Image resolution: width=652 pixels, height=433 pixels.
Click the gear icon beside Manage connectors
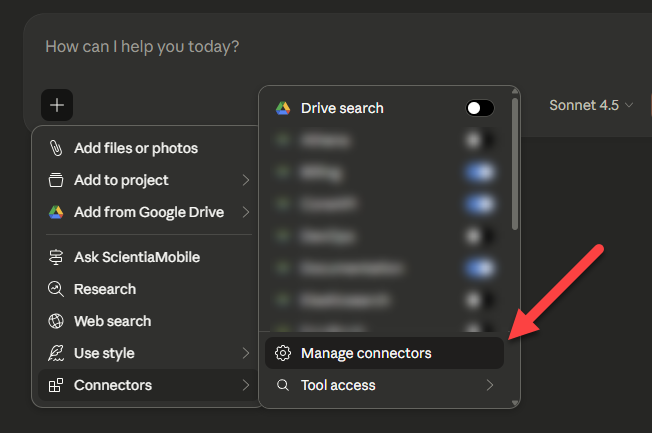pyautogui.click(x=283, y=353)
